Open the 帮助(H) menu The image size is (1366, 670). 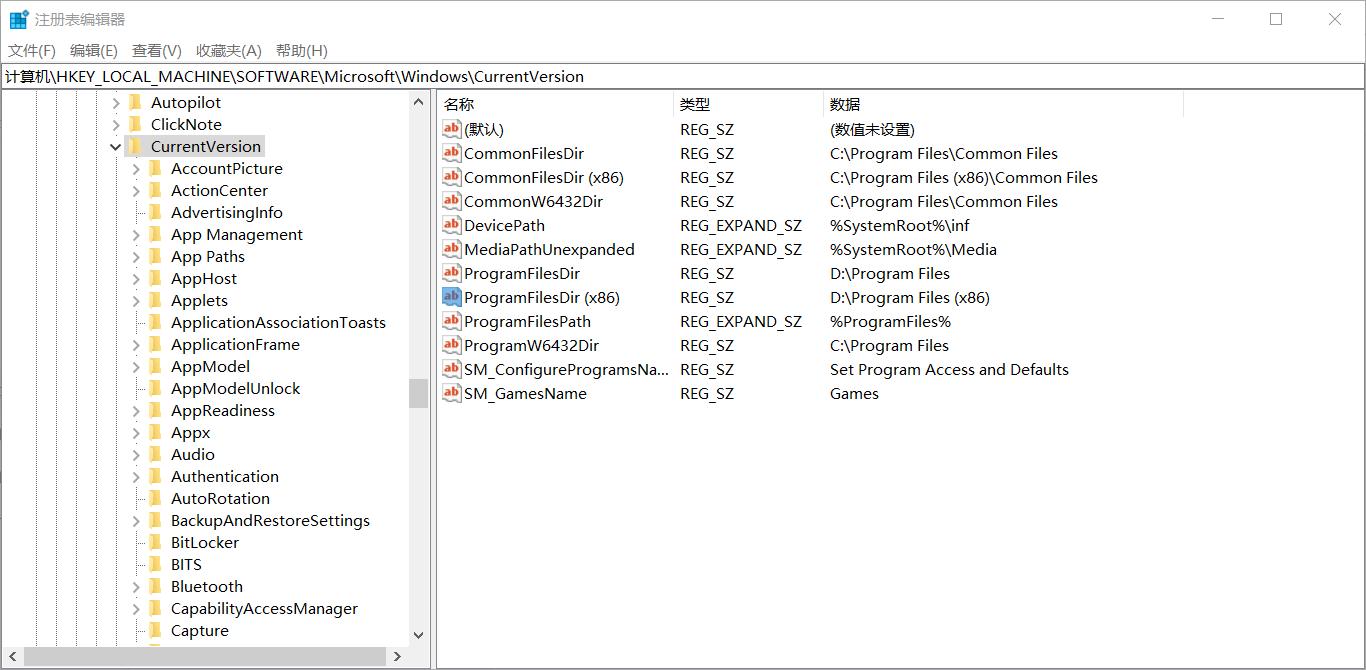pyautogui.click(x=301, y=50)
